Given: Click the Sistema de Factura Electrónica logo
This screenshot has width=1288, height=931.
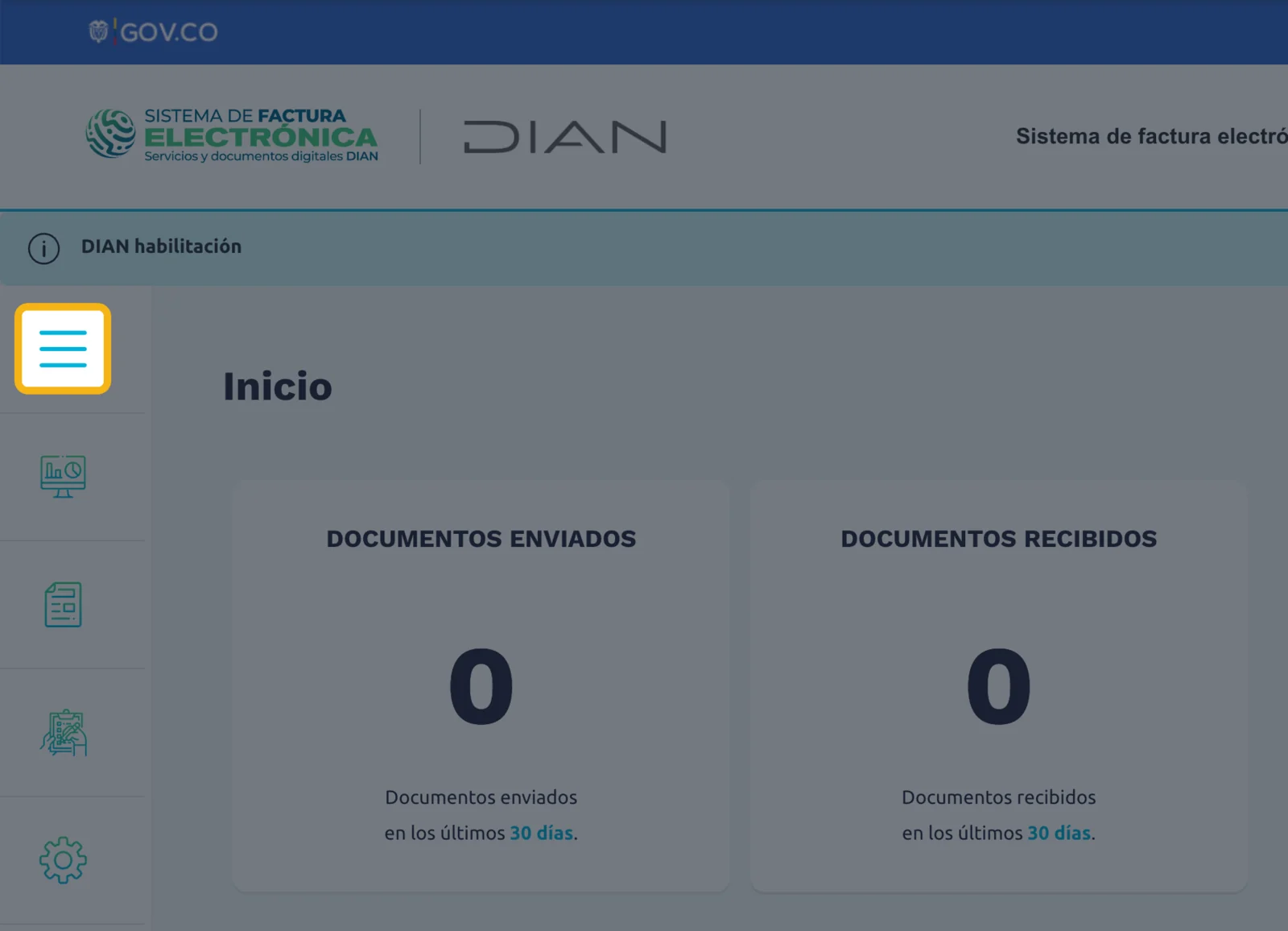Looking at the screenshot, I should 232,135.
